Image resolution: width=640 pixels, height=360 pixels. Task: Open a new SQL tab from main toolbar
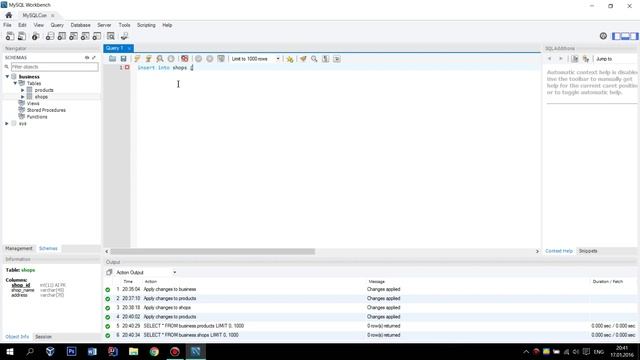pos(10,36)
